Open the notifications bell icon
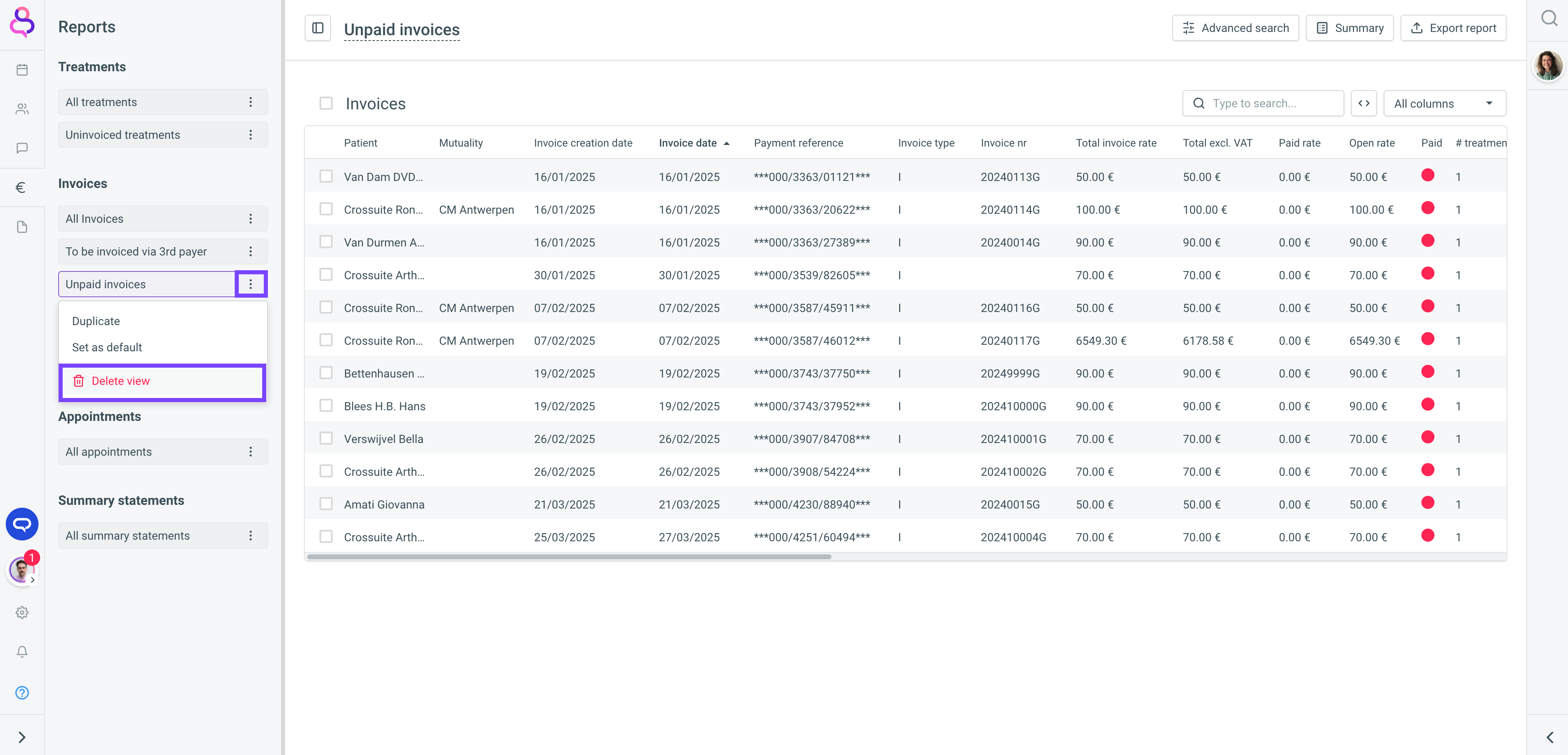 click(x=22, y=652)
